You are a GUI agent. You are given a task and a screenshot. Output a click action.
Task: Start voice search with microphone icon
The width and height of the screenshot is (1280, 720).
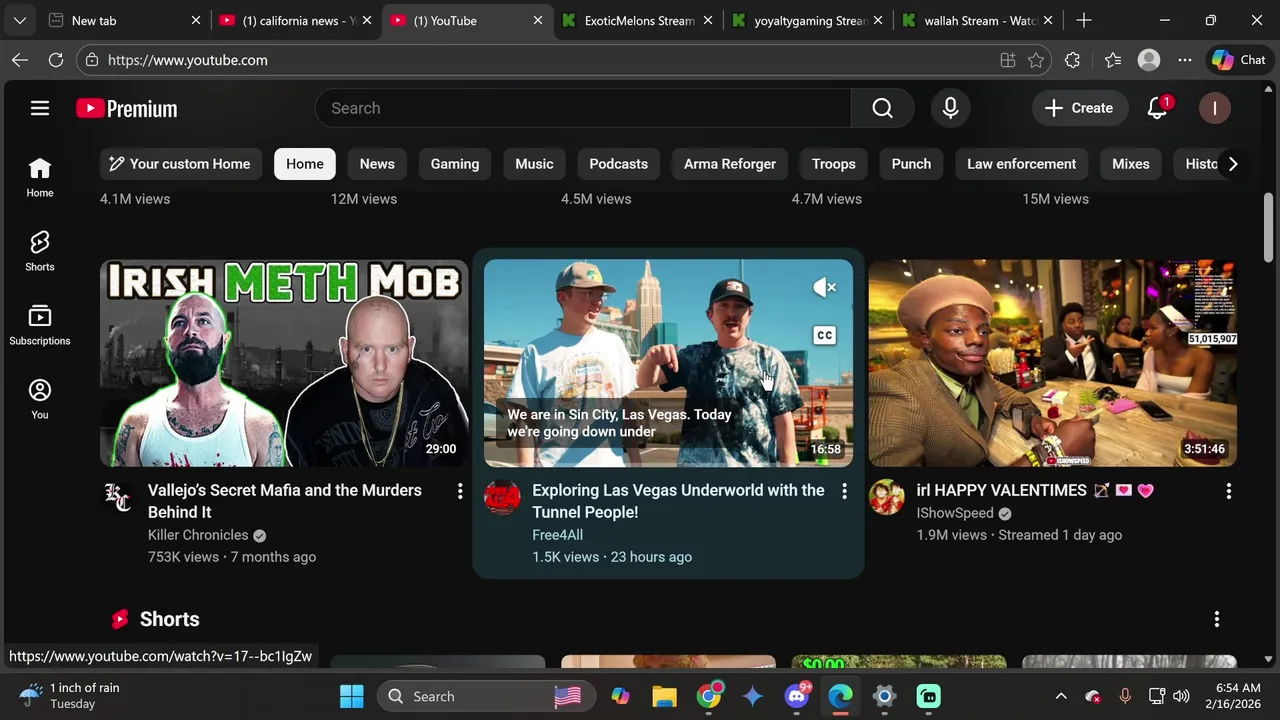pos(950,108)
